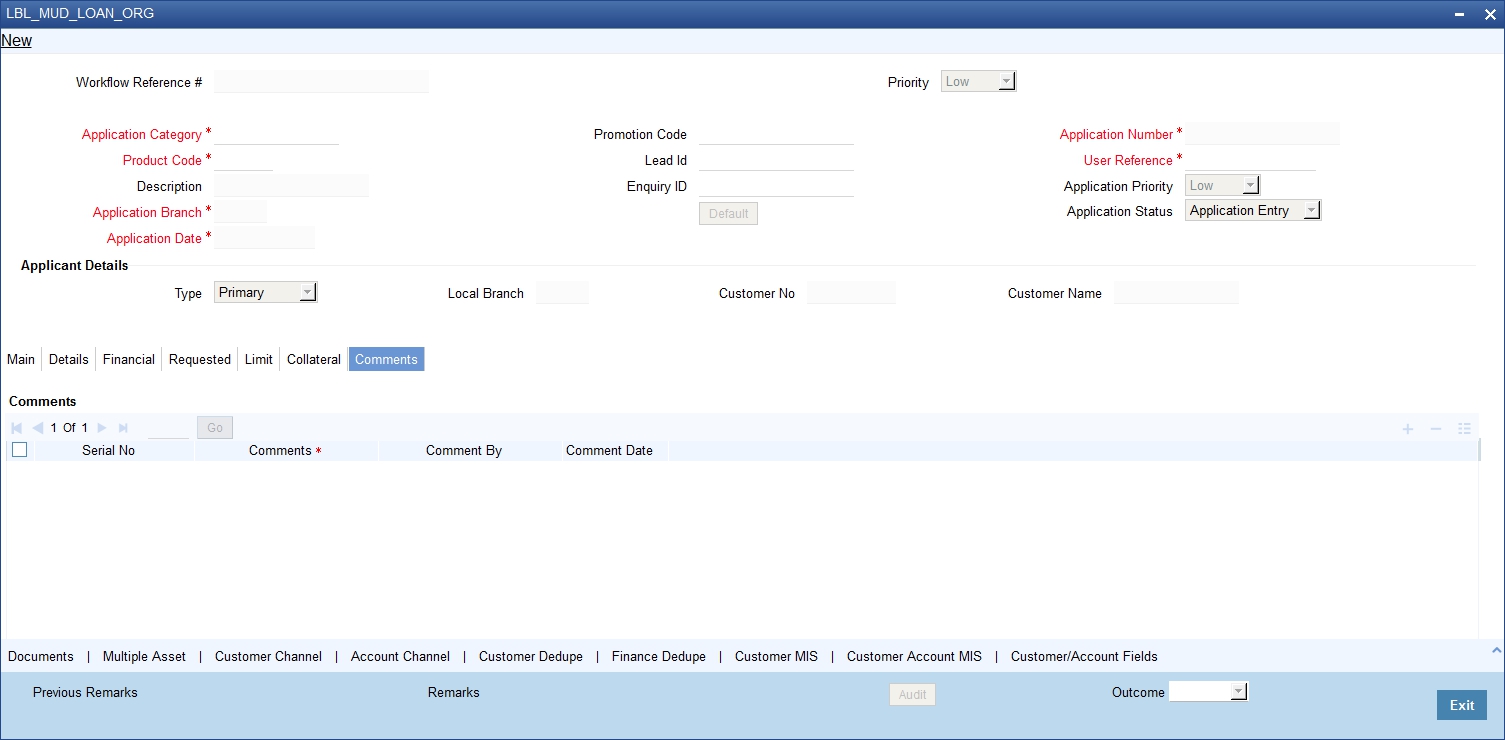Open the applicant Type dropdown
This screenshot has height=740, width=1505.
(x=265, y=293)
